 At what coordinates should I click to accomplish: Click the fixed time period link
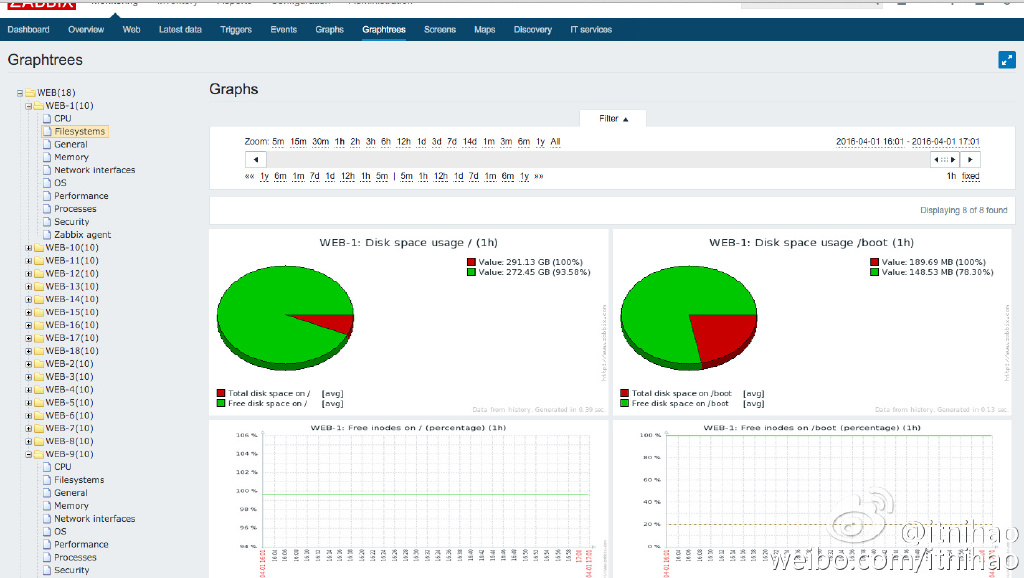(970, 176)
